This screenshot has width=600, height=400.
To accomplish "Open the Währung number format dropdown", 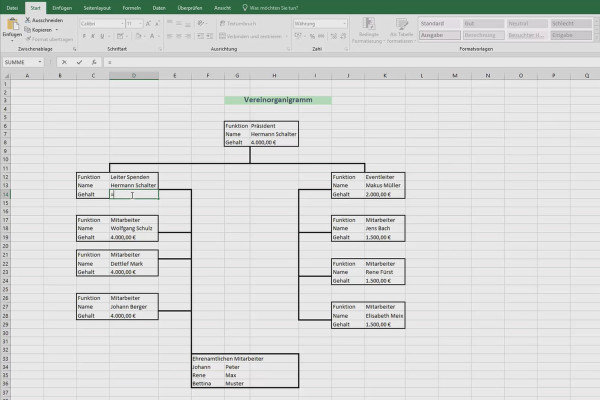I will pyautogui.click(x=344, y=24).
